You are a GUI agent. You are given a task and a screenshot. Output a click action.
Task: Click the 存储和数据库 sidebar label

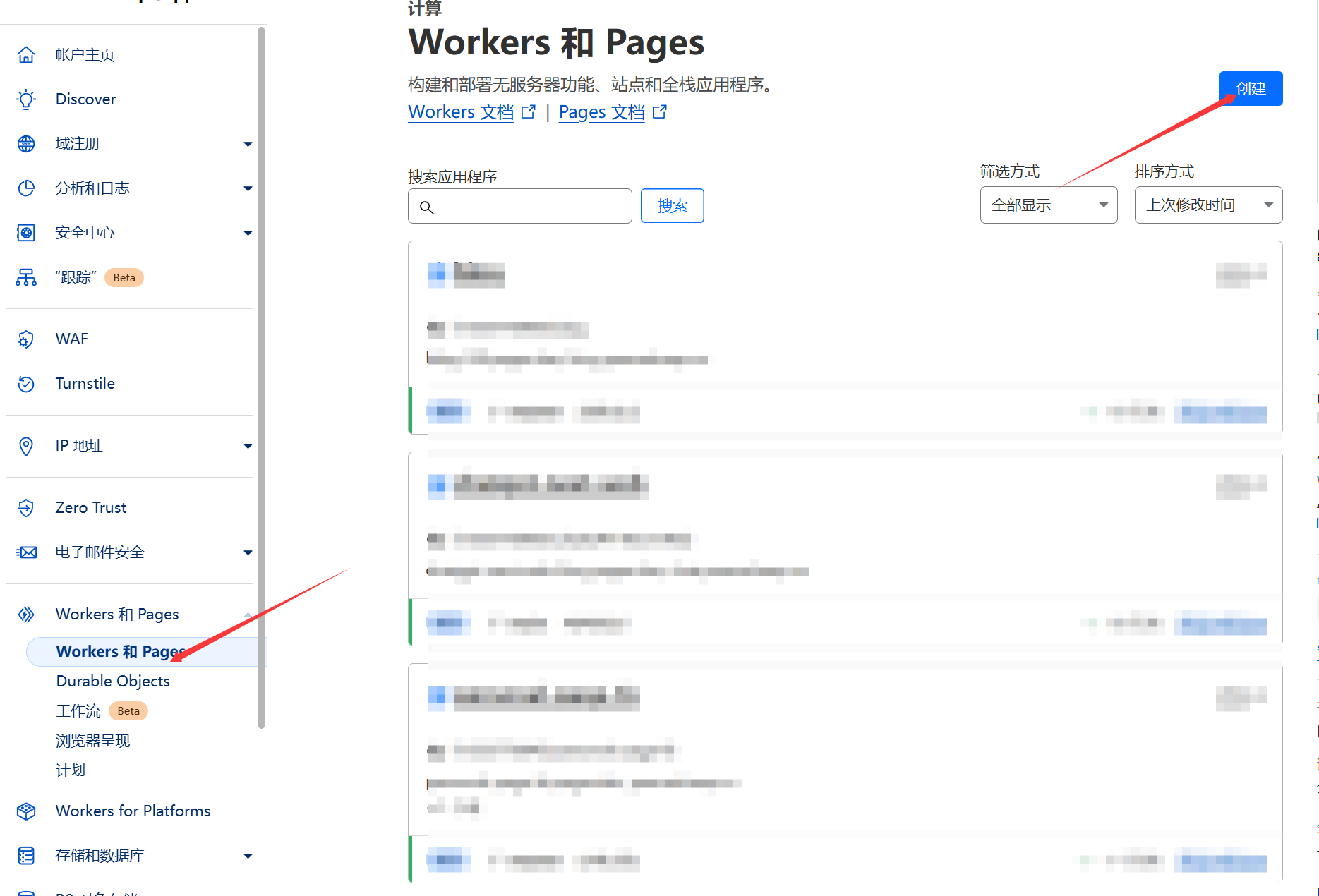click(x=100, y=856)
